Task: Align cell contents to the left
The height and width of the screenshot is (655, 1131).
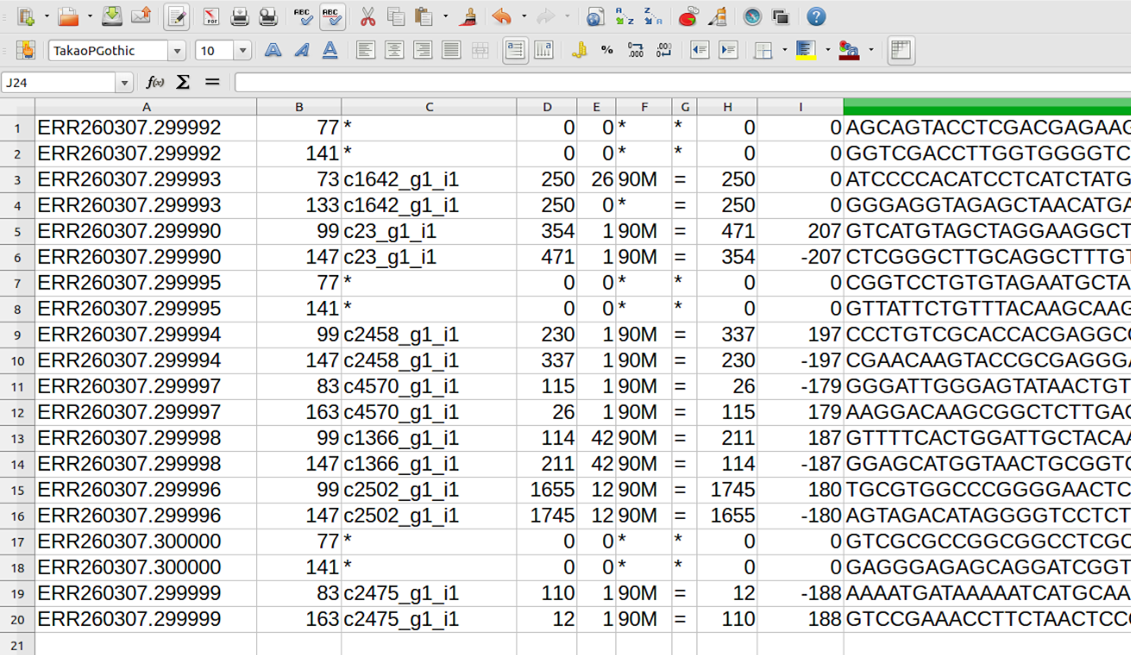Action: [x=366, y=50]
